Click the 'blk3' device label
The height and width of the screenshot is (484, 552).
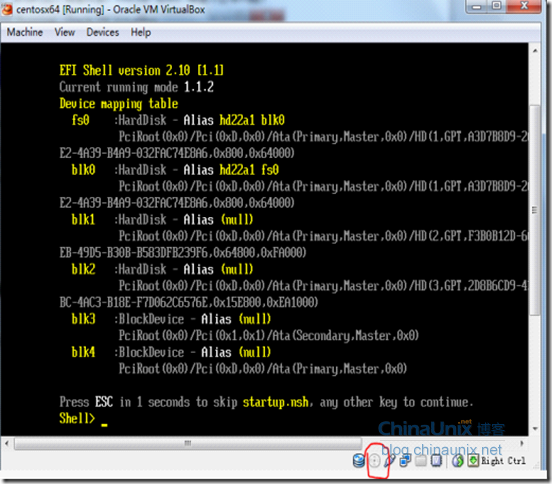[83, 319]
